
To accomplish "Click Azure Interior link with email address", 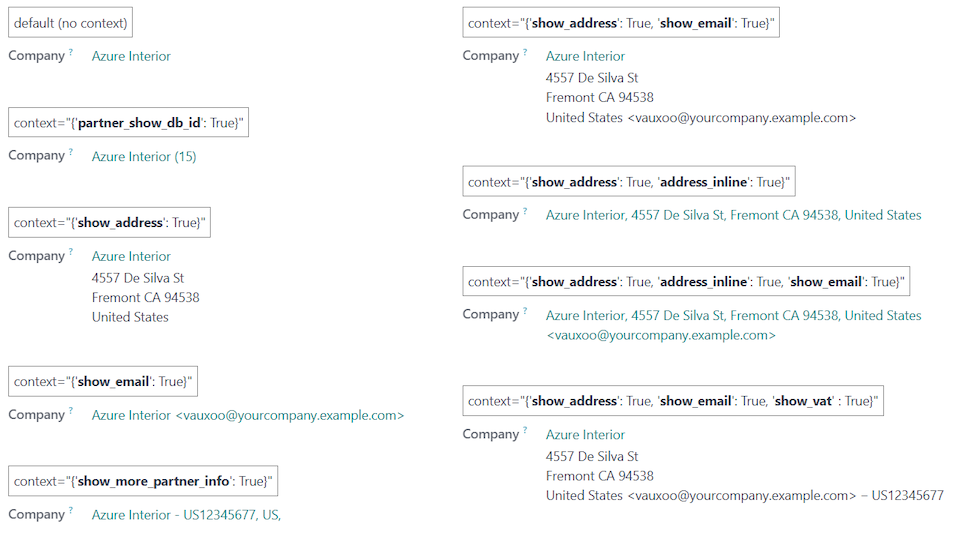I will [248, 415].
